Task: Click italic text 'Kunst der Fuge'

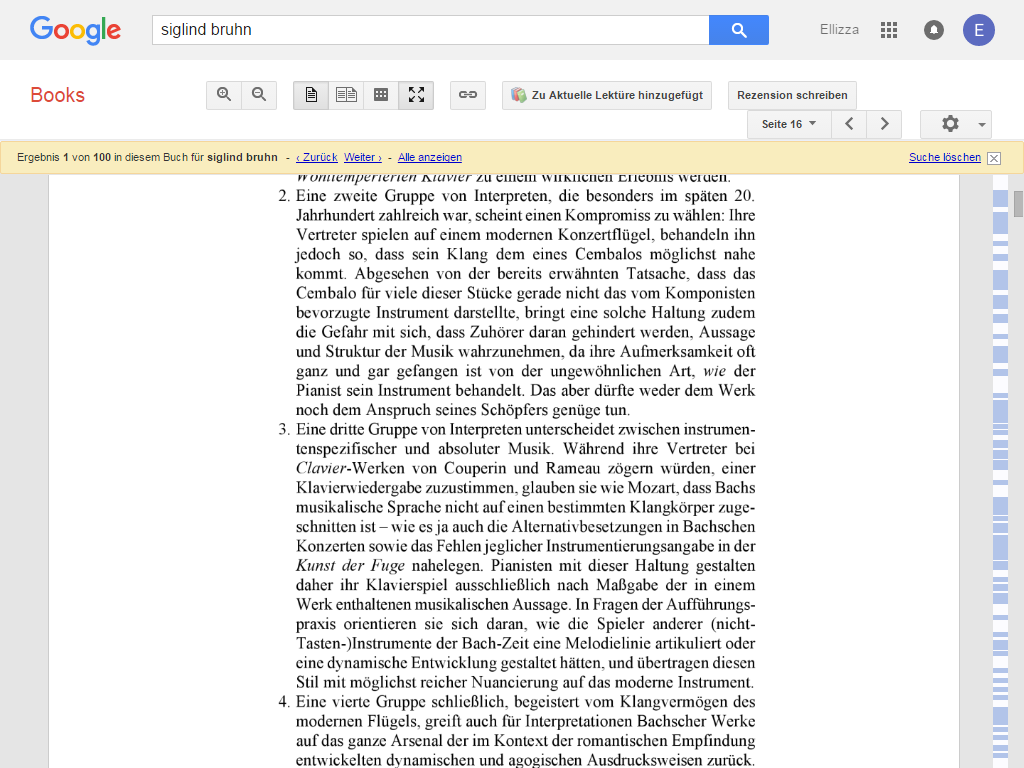Action: point(350,566)
